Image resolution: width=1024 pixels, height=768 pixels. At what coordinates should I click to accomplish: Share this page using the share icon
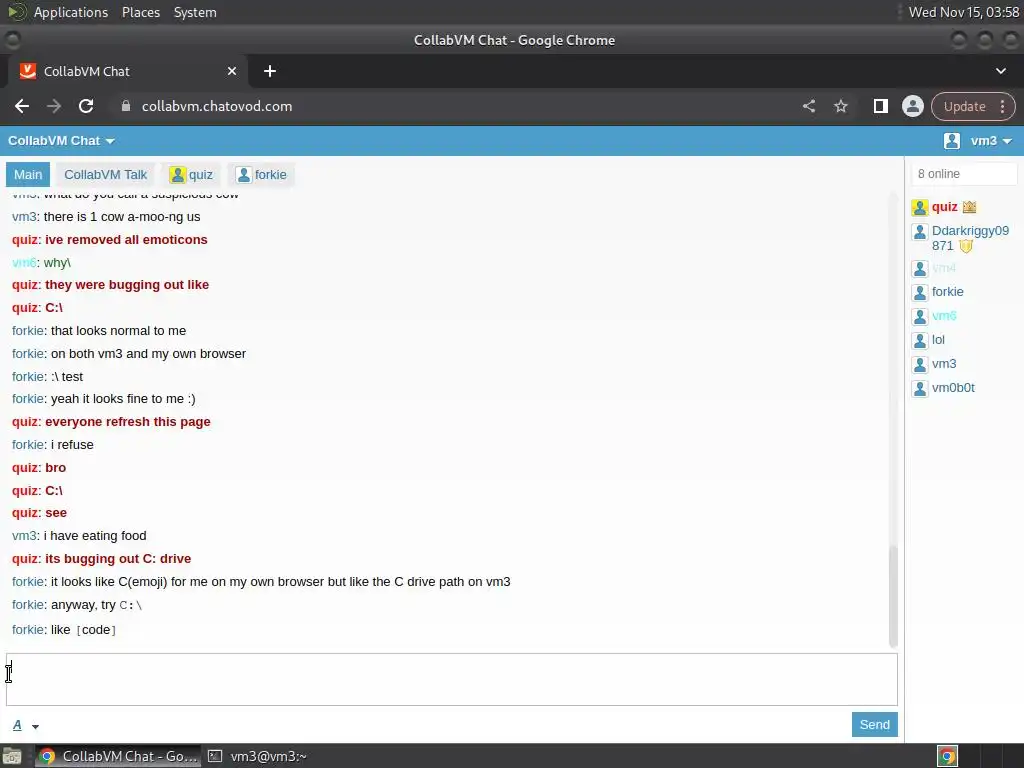[x=809, y=106]
